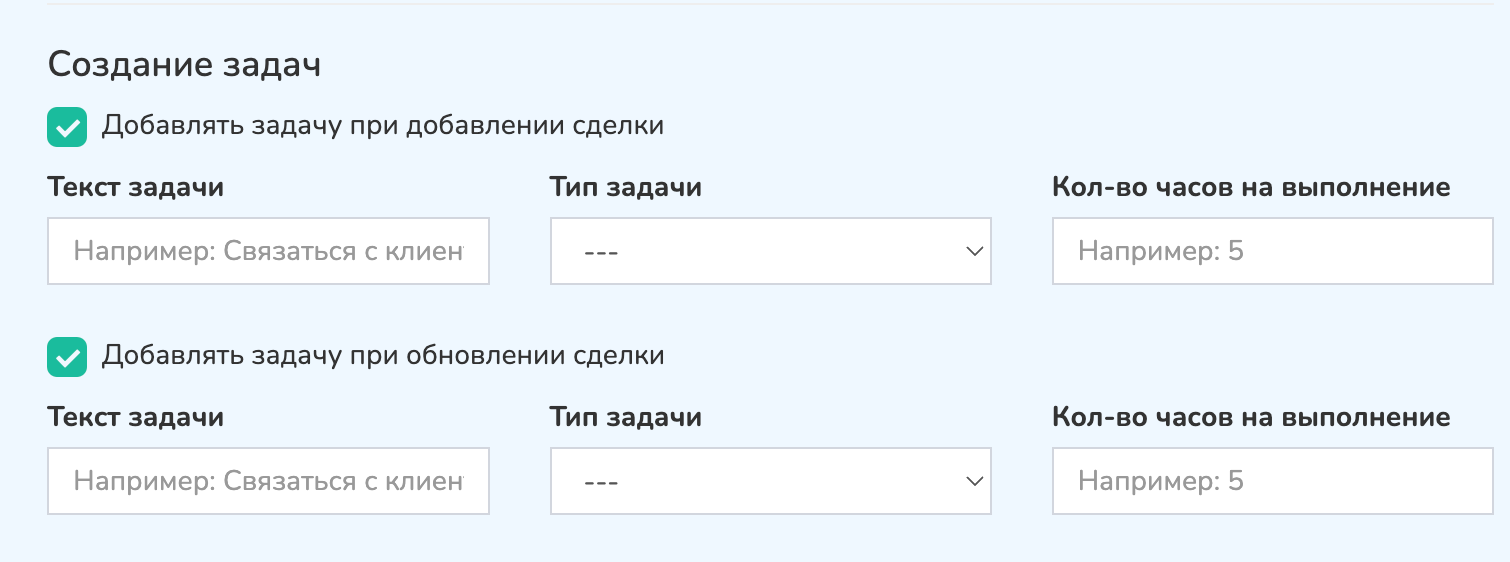Click hours input "Например: 5" for deal adding
This screenshot has width=1510, height=562.
click(1272, 251)
